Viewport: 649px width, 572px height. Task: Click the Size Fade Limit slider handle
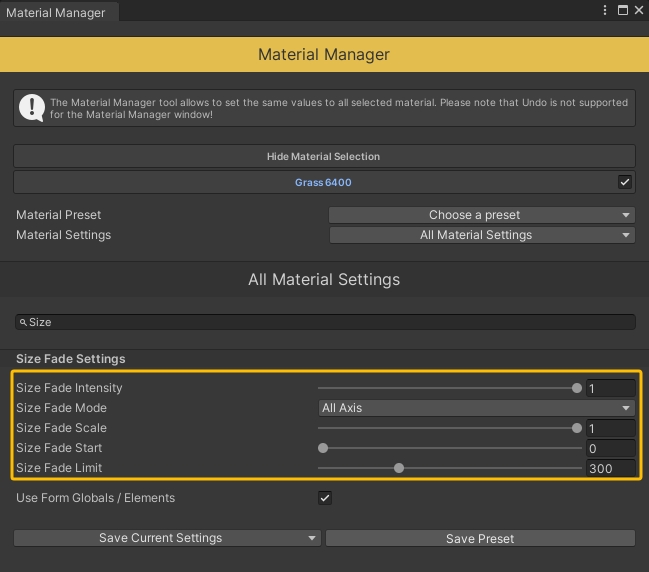399,468
